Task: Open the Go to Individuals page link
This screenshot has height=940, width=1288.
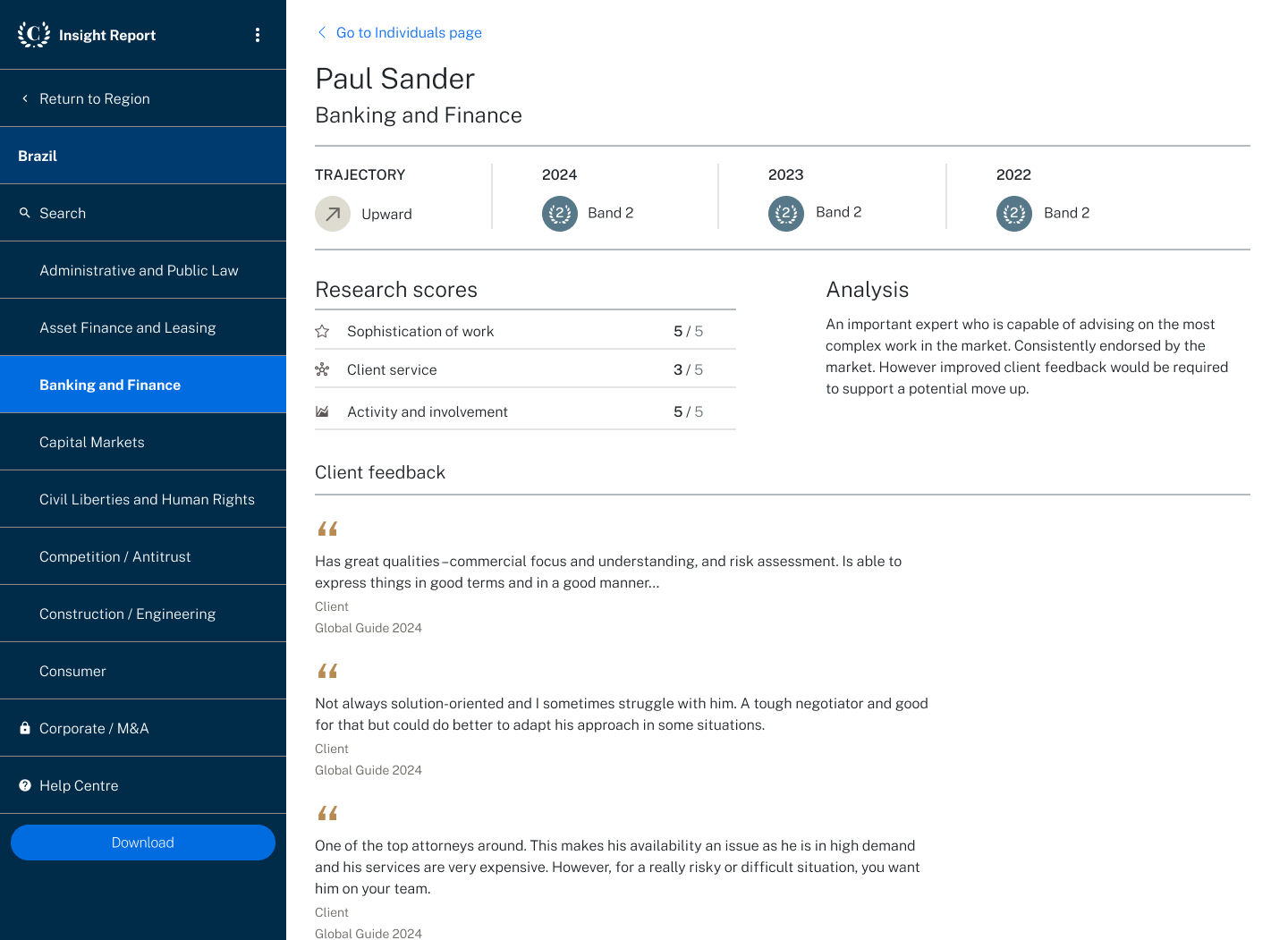Action: coord(409,33)
